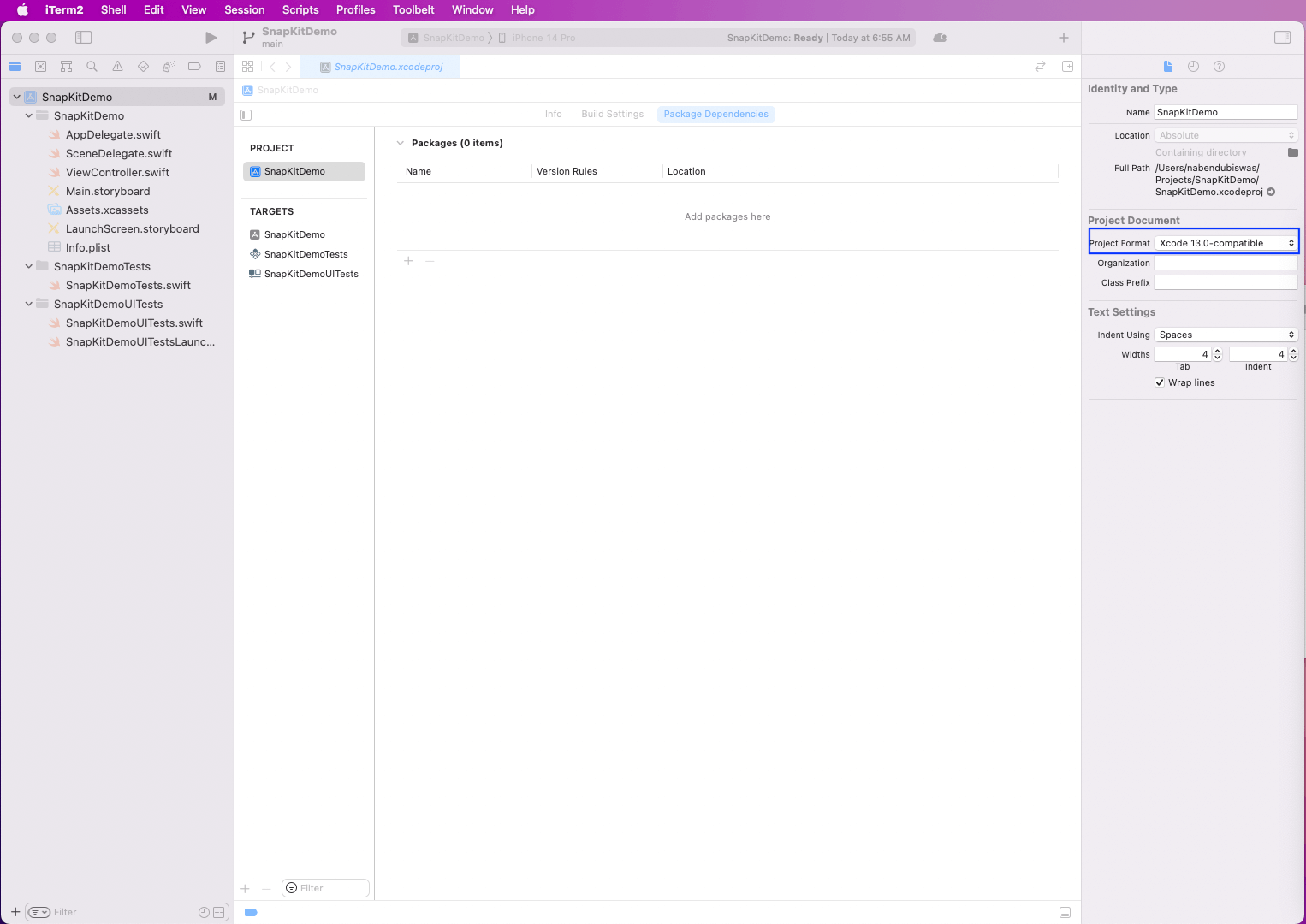Image resolution: width=1306 pixels, height=924 pixels.
Task: Toggle the Wrap lines checkbox
Action: coord(1160,382)
